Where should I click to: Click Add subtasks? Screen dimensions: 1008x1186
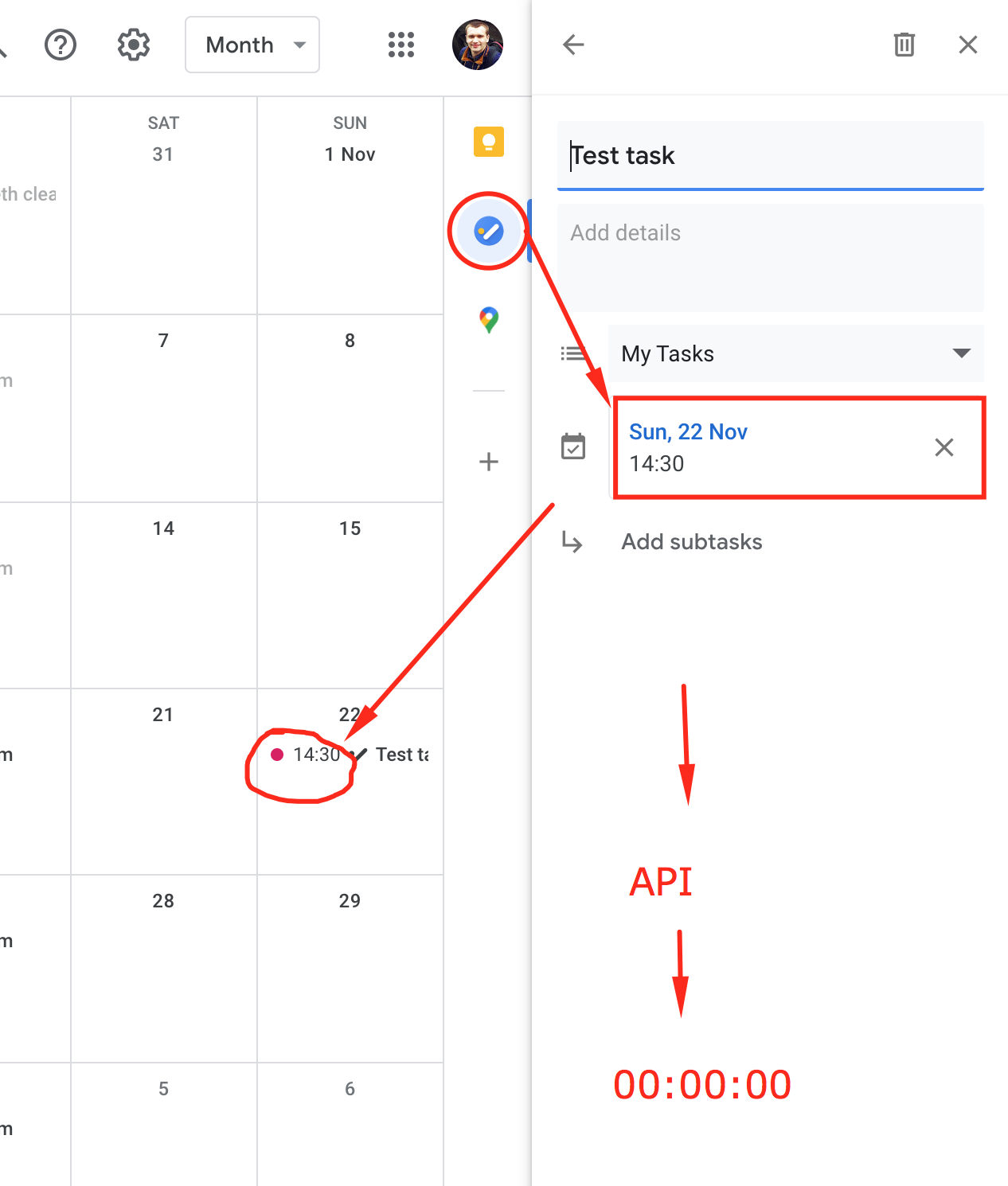pos(691,542)
